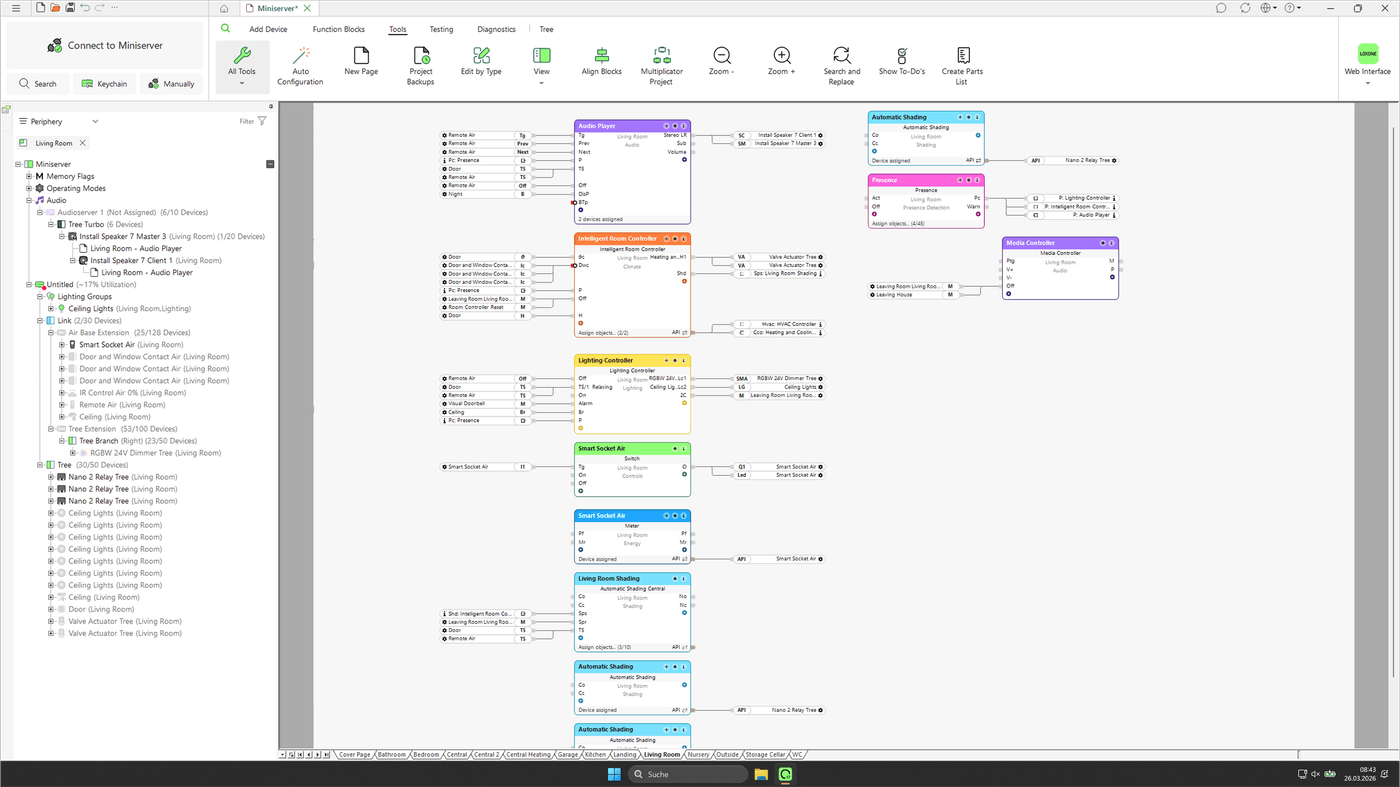Image resolution: width=1400 pixels, height=787 pixels.
Task: Expand Smart Socket Air device node
Action: pos(62,344)
